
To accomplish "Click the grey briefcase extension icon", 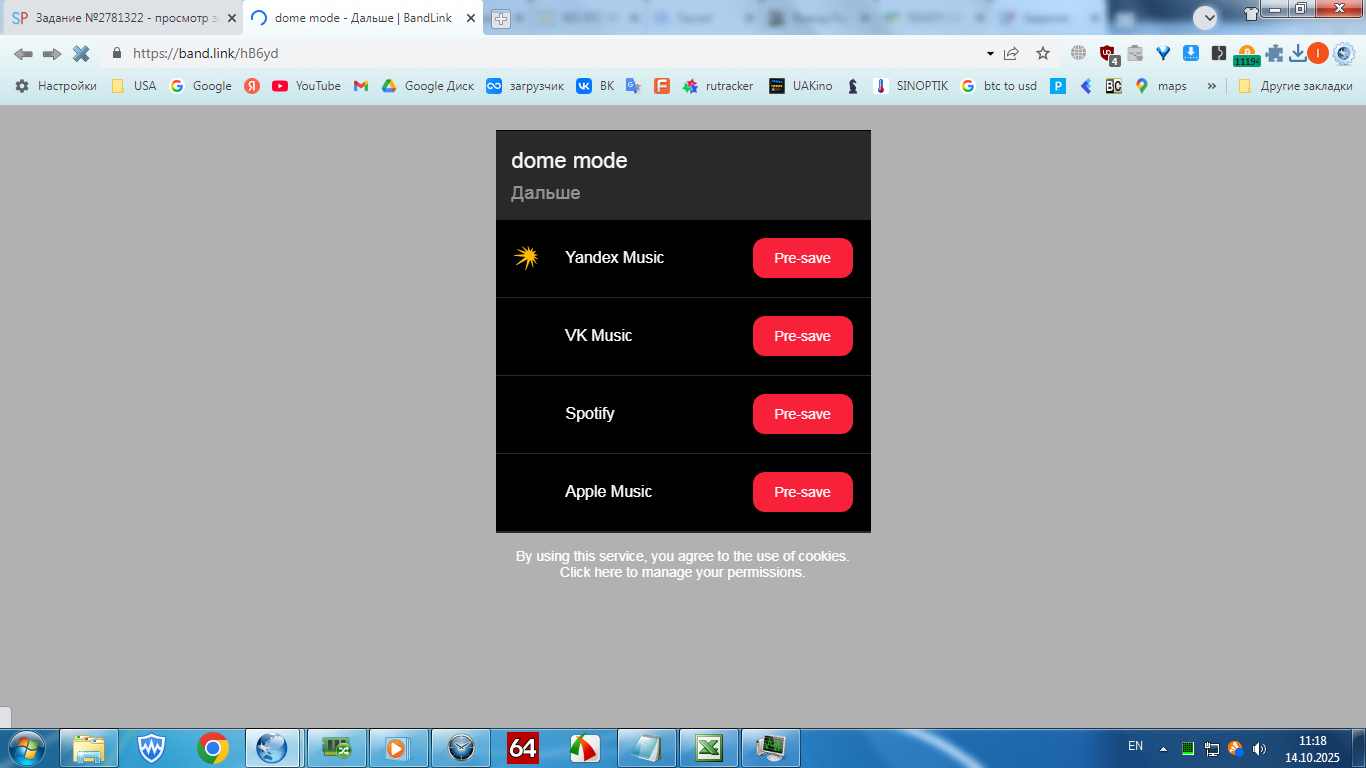I will click(x=1135, y=53).
